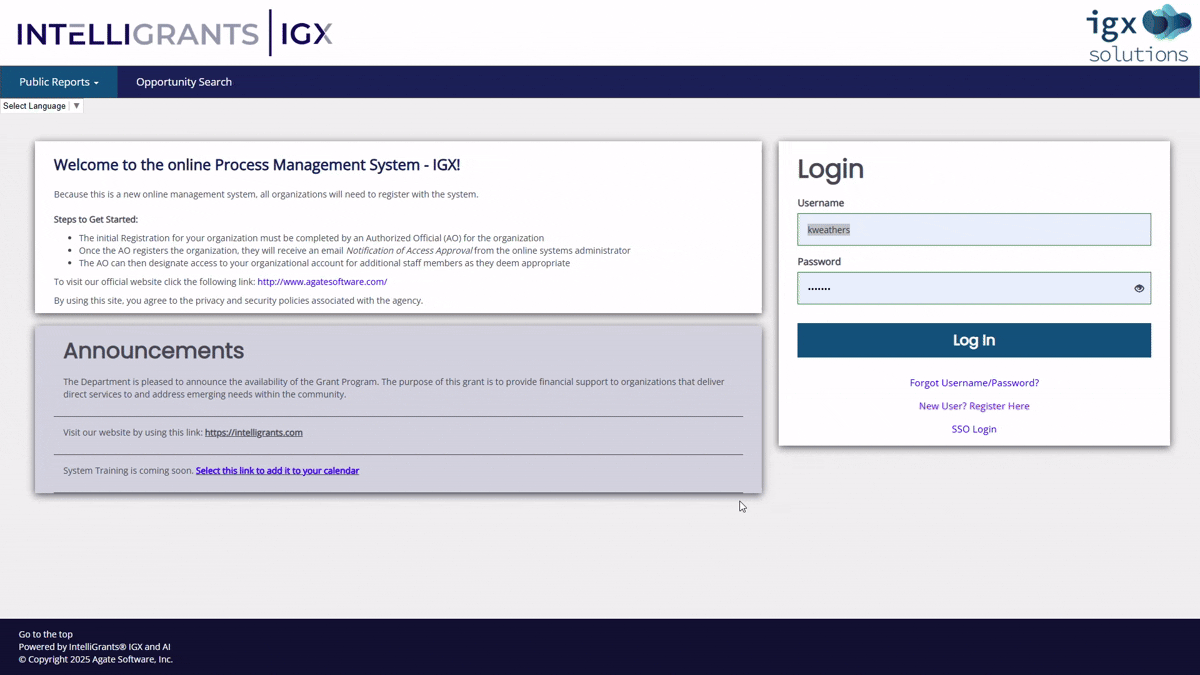Click the 'Steps to Get Started:' text
This screenshot has height=675, width=1200.
pos(96,219)
